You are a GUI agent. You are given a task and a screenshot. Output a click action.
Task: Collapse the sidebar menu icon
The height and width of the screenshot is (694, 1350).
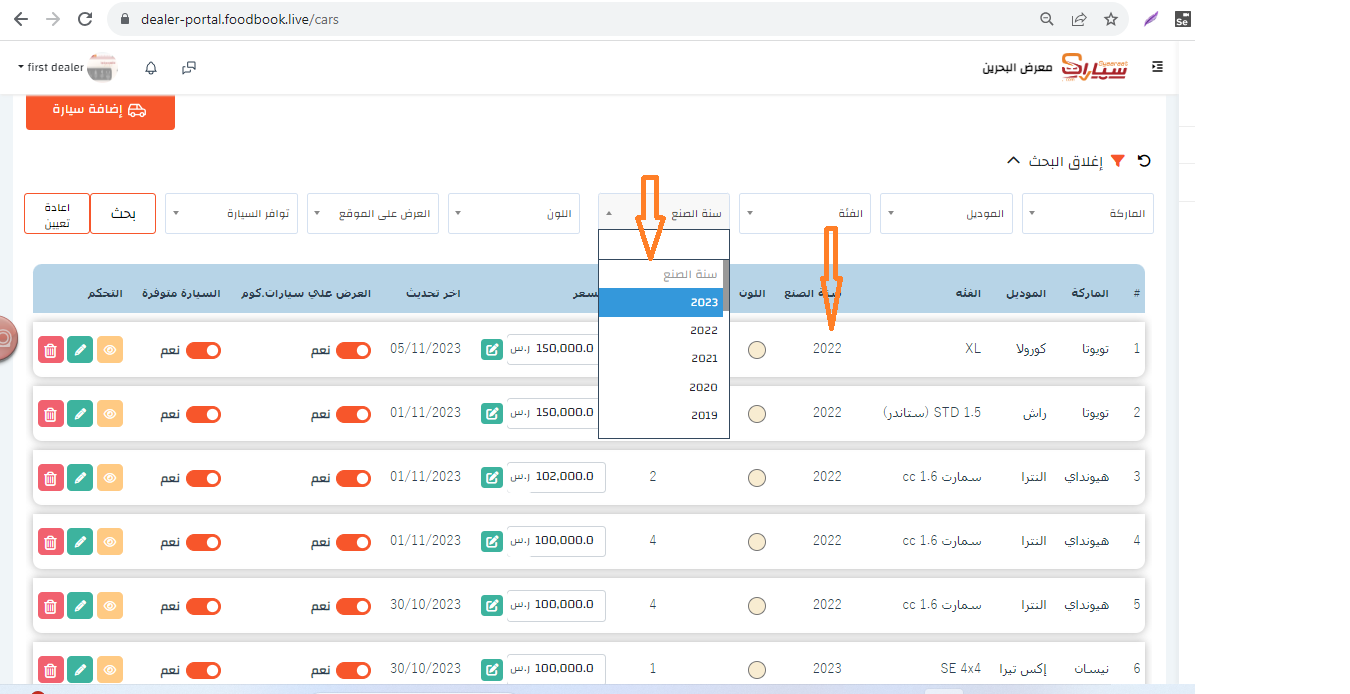pyautogui.click(x=1157, y=67)
